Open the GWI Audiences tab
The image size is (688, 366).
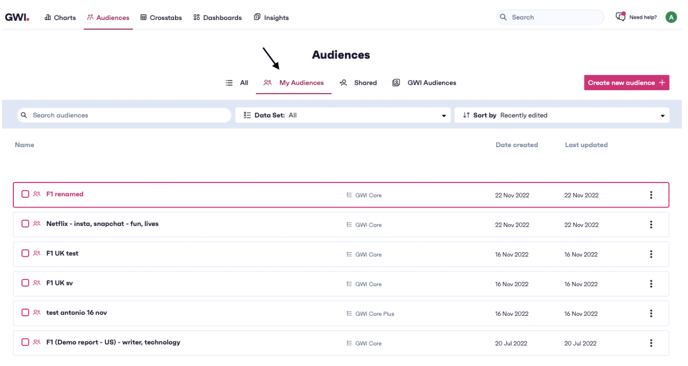(x=424, y=83)
